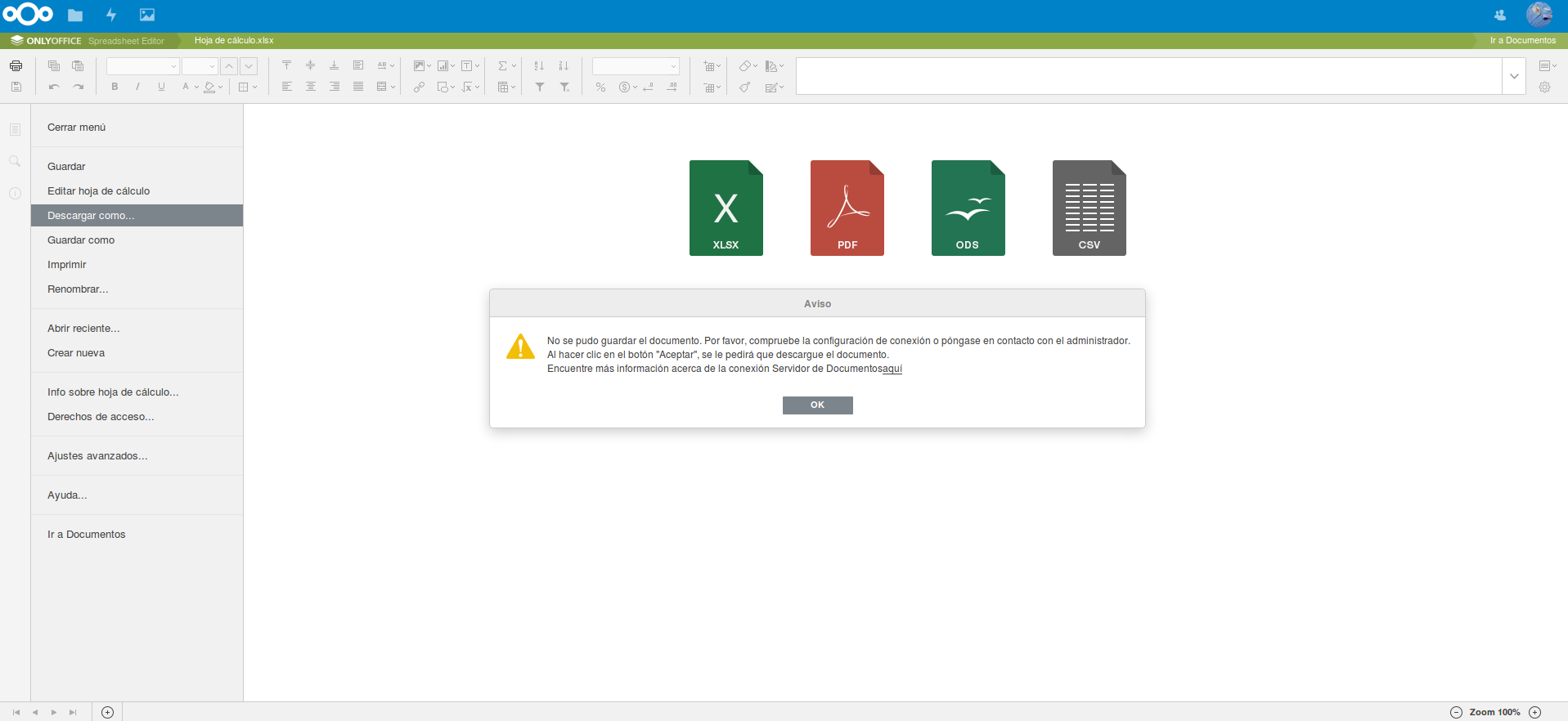Click the copy icon
The height and width of the screenshot is (721, 1568).
(54, 65)
